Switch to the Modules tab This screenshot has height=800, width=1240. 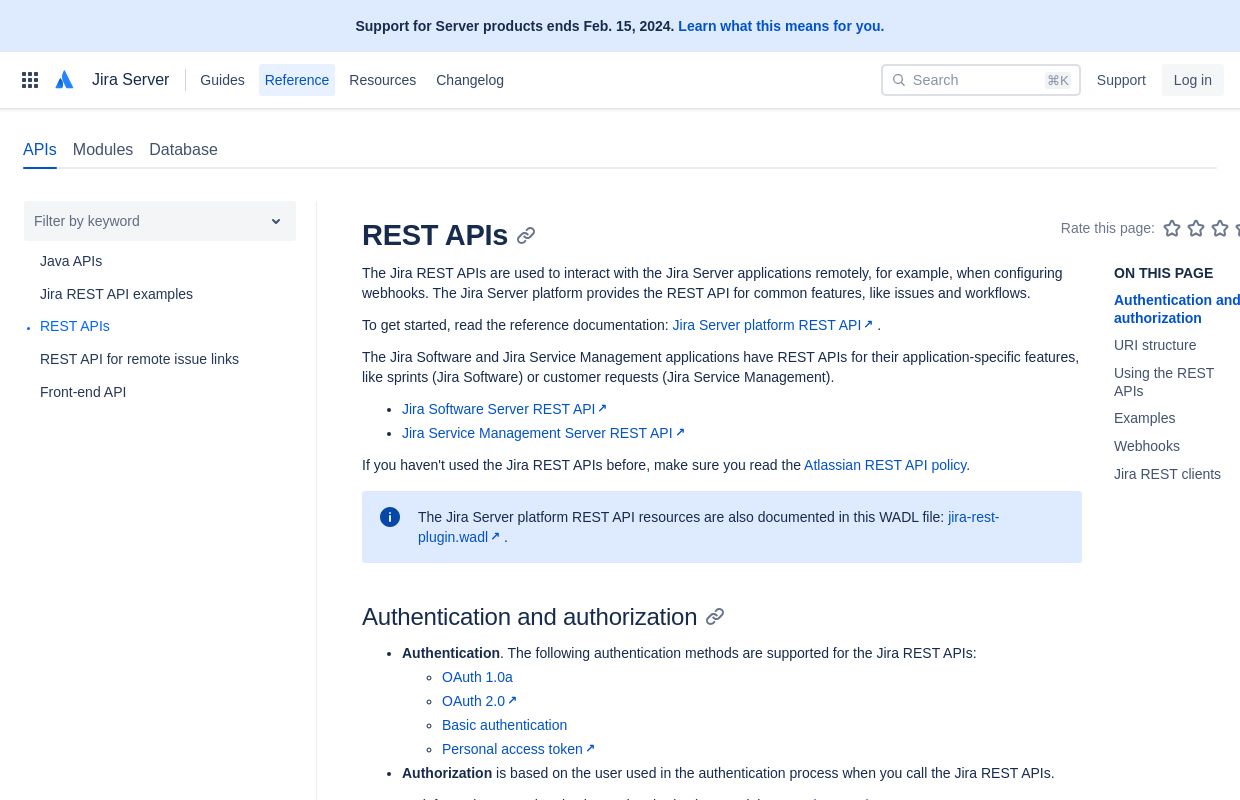click(x=103, y=150)
